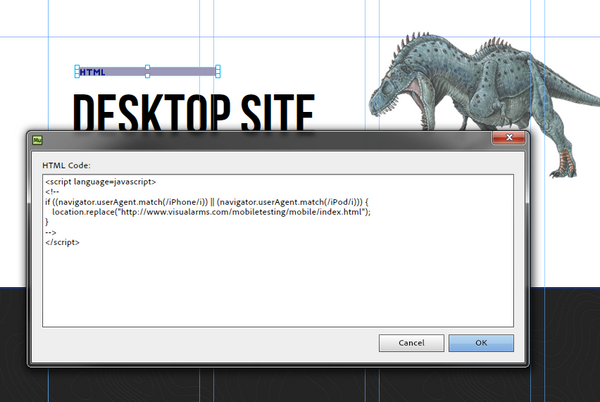Select the HTML embed object on canvas
Screen dimensions: 600x402
[147, 72]
